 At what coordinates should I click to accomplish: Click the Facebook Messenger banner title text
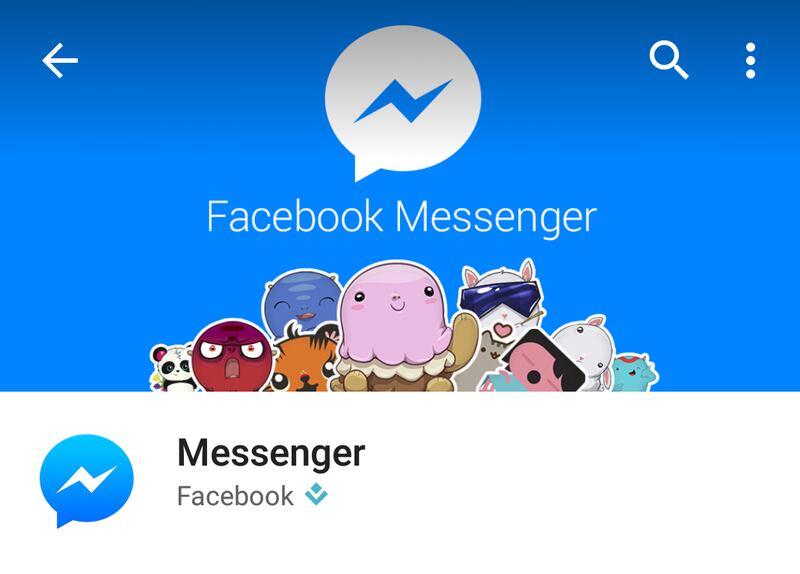402,217
